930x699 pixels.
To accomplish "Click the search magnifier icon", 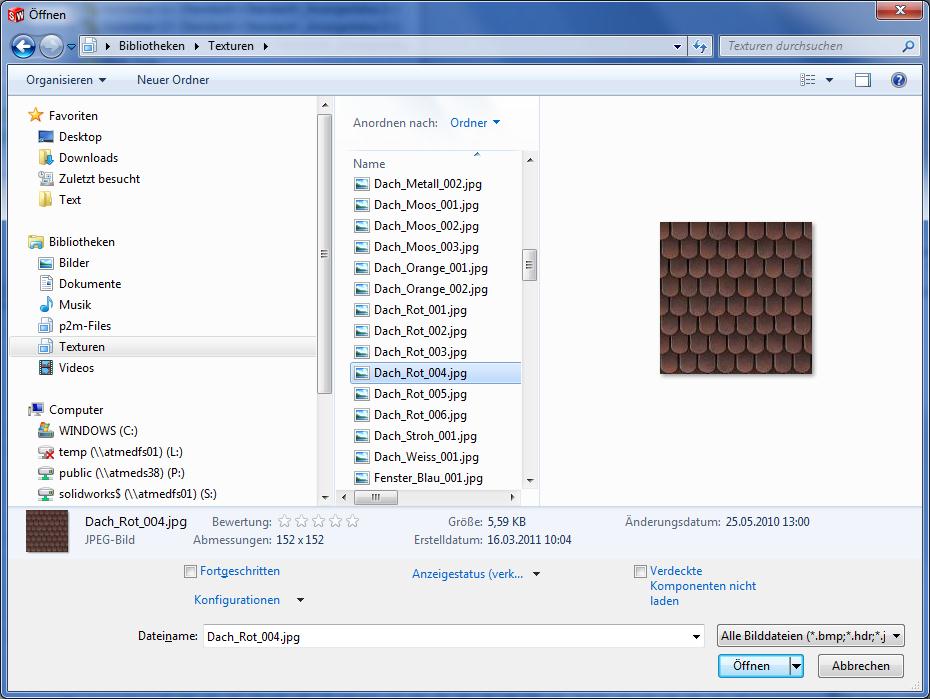I will pos(908,46).
